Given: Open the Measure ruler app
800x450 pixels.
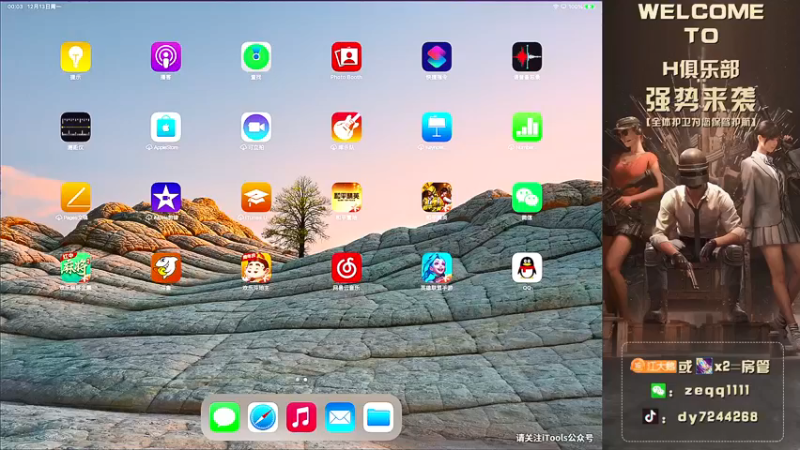Looking at the screenshot, I should click(x=76, y=127).
